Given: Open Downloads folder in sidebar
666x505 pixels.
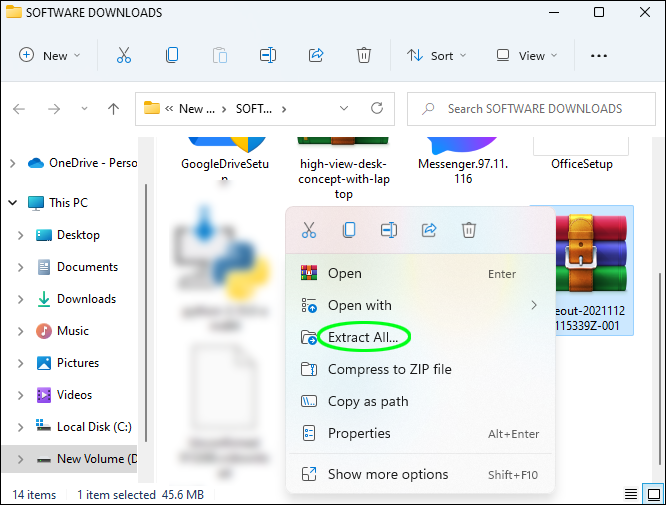Looking at the screenshot, I should point(76,299).
